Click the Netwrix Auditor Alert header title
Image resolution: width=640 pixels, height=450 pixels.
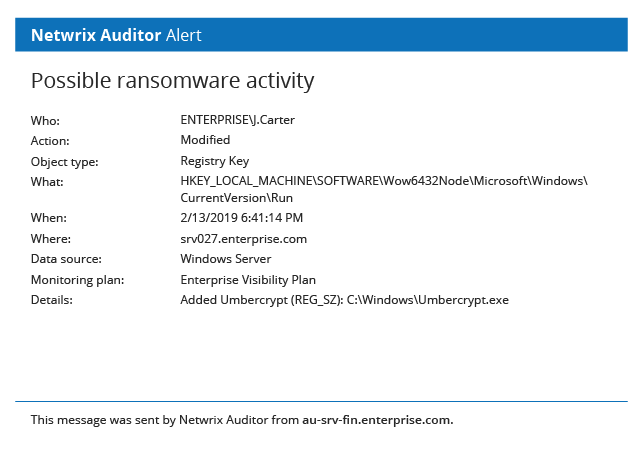[116, 35]
